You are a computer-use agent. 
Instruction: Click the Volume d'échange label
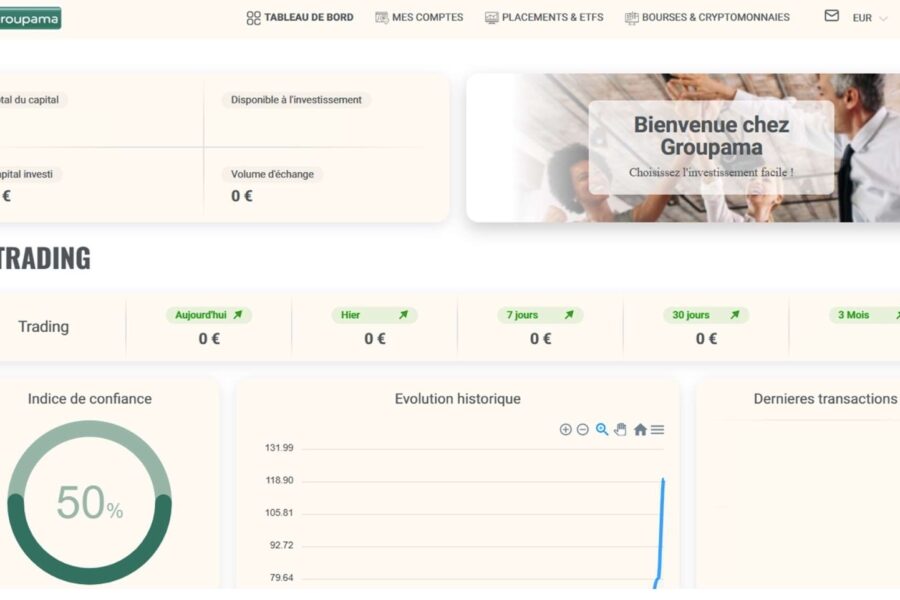[272, 174]
